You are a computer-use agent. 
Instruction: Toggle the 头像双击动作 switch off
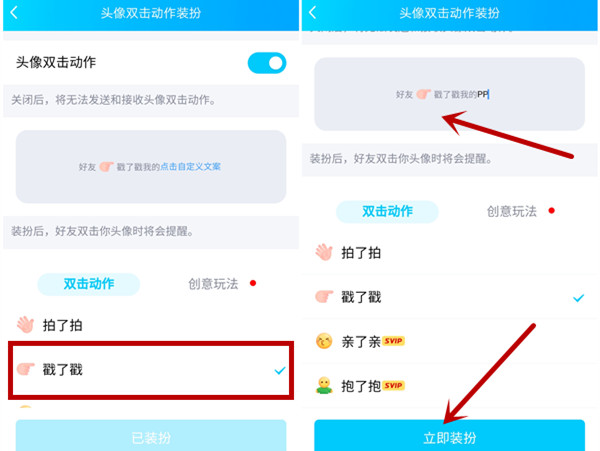(x=267, y=63)
